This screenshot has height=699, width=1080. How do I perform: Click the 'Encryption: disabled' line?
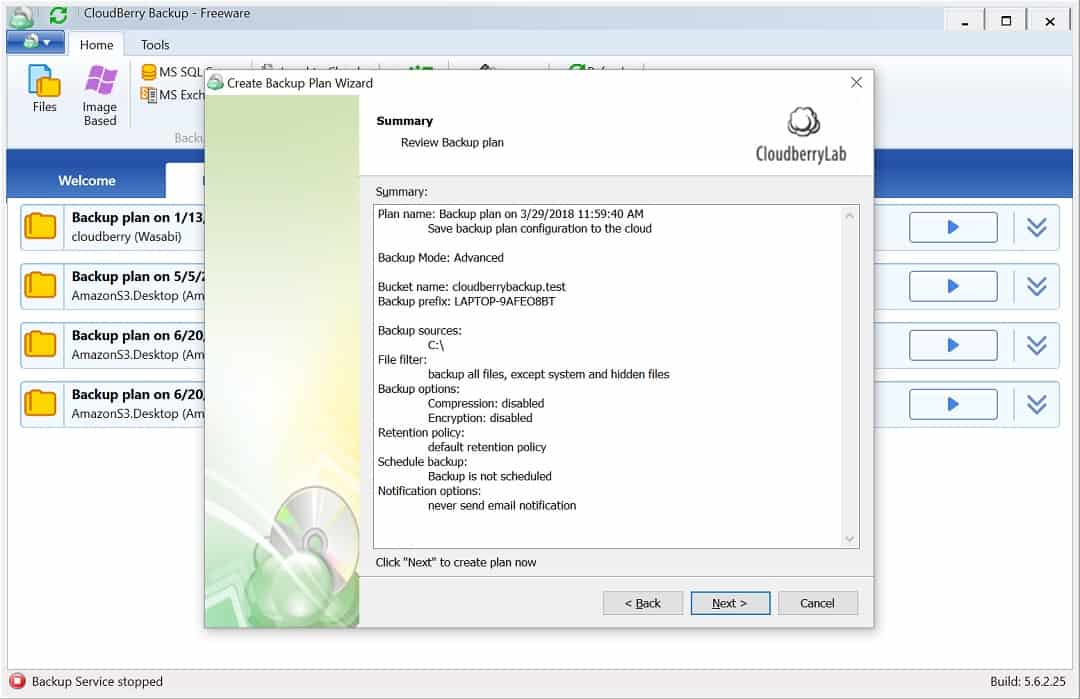click(480, 418)
